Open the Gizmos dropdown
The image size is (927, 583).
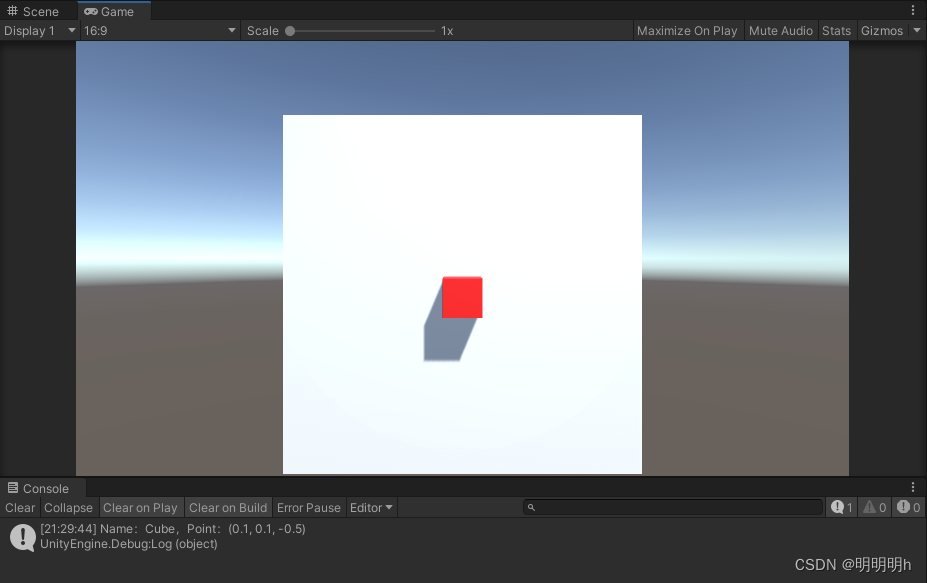pos(888,30)
